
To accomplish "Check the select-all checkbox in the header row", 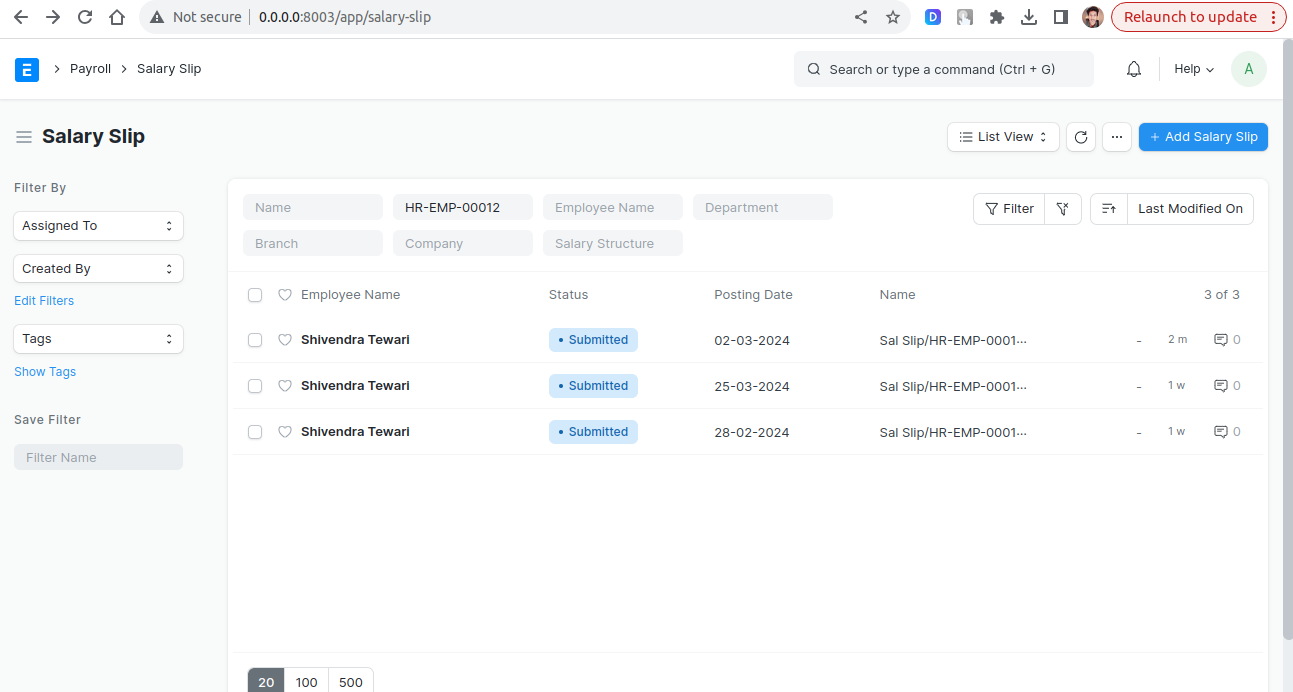I will click(x=255, y=294).
